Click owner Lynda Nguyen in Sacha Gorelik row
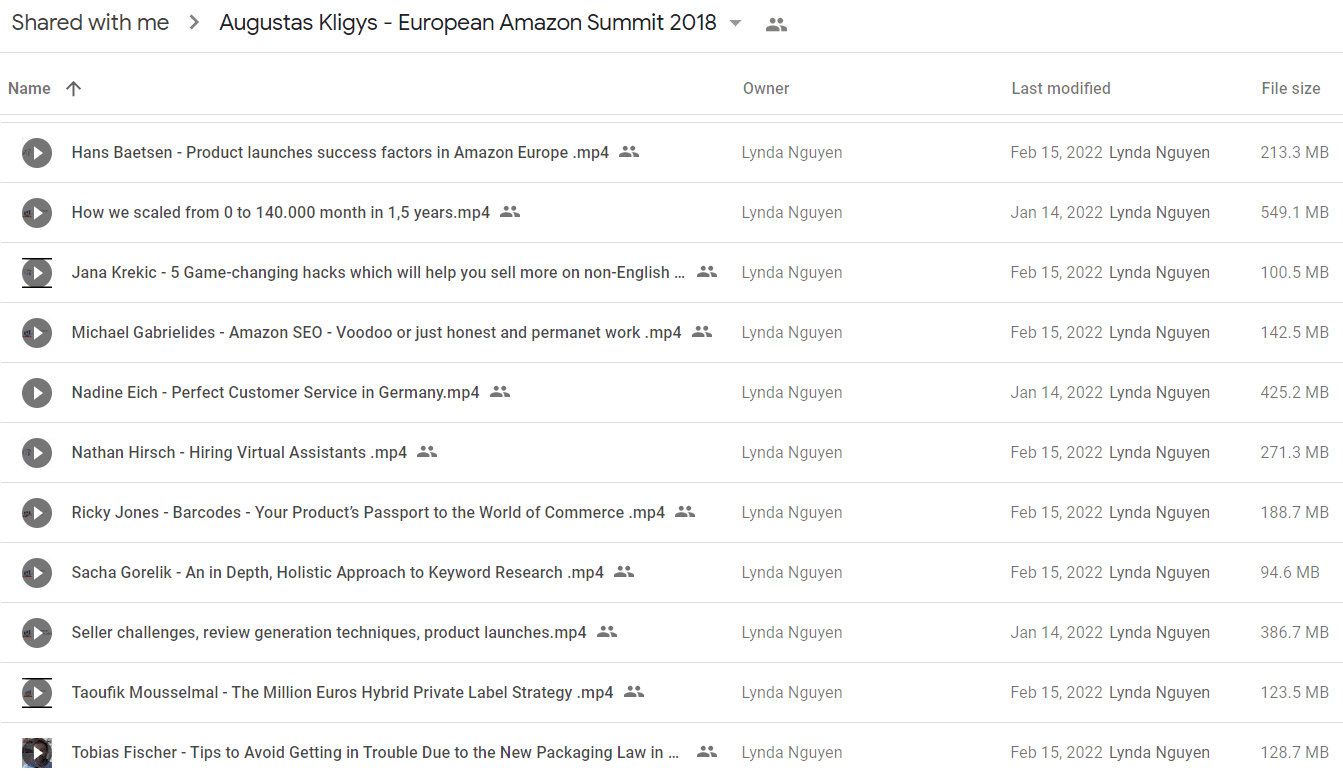Screen dimensions: 1343x774 [x=792, y=573]
